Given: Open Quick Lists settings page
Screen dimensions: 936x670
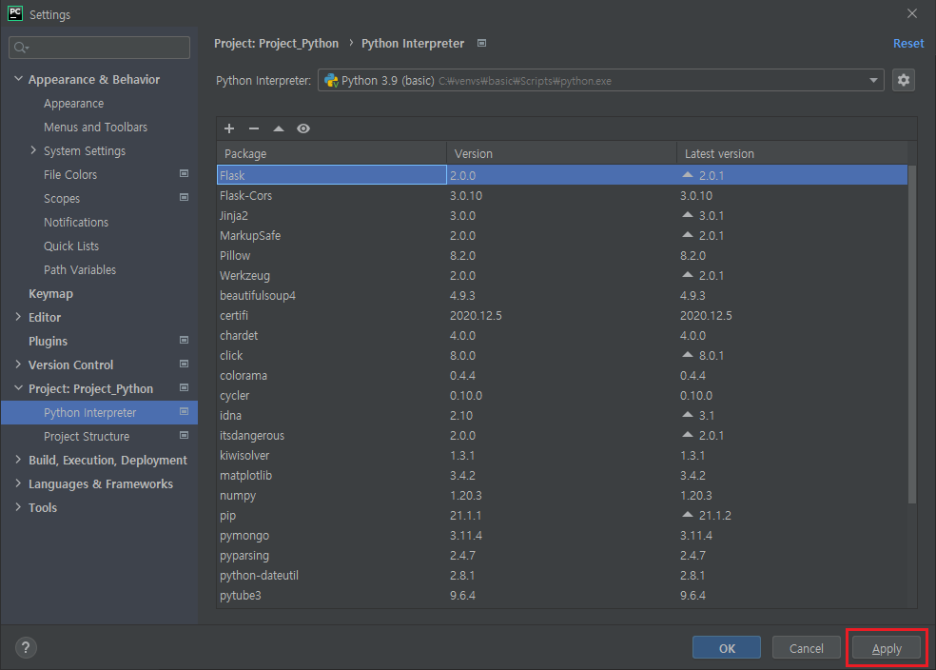Looking at the screenshot, I should tap(71, 246).
